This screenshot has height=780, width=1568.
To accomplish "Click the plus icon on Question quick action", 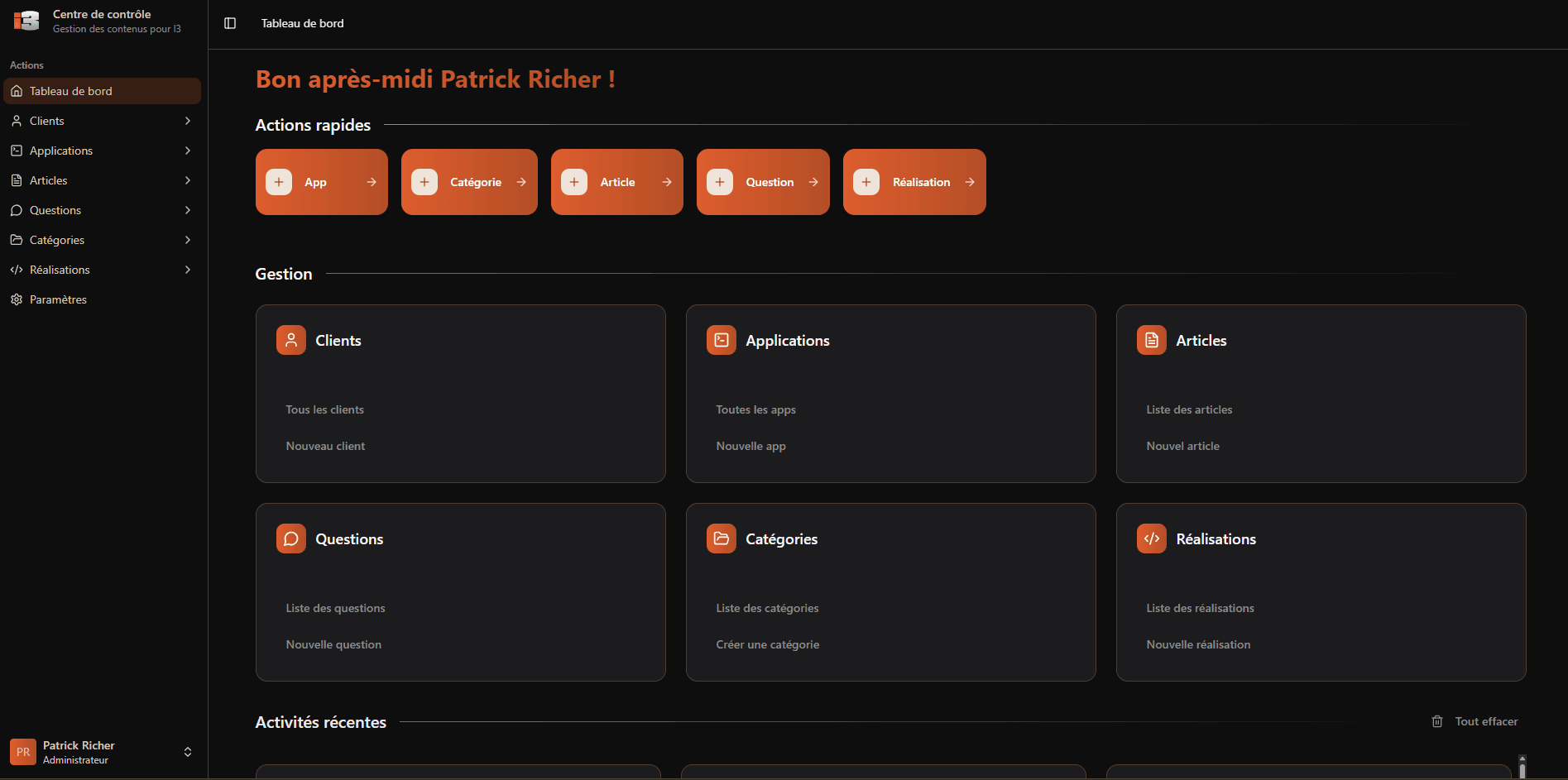I will pyautogui.click(x=720, y=182).
